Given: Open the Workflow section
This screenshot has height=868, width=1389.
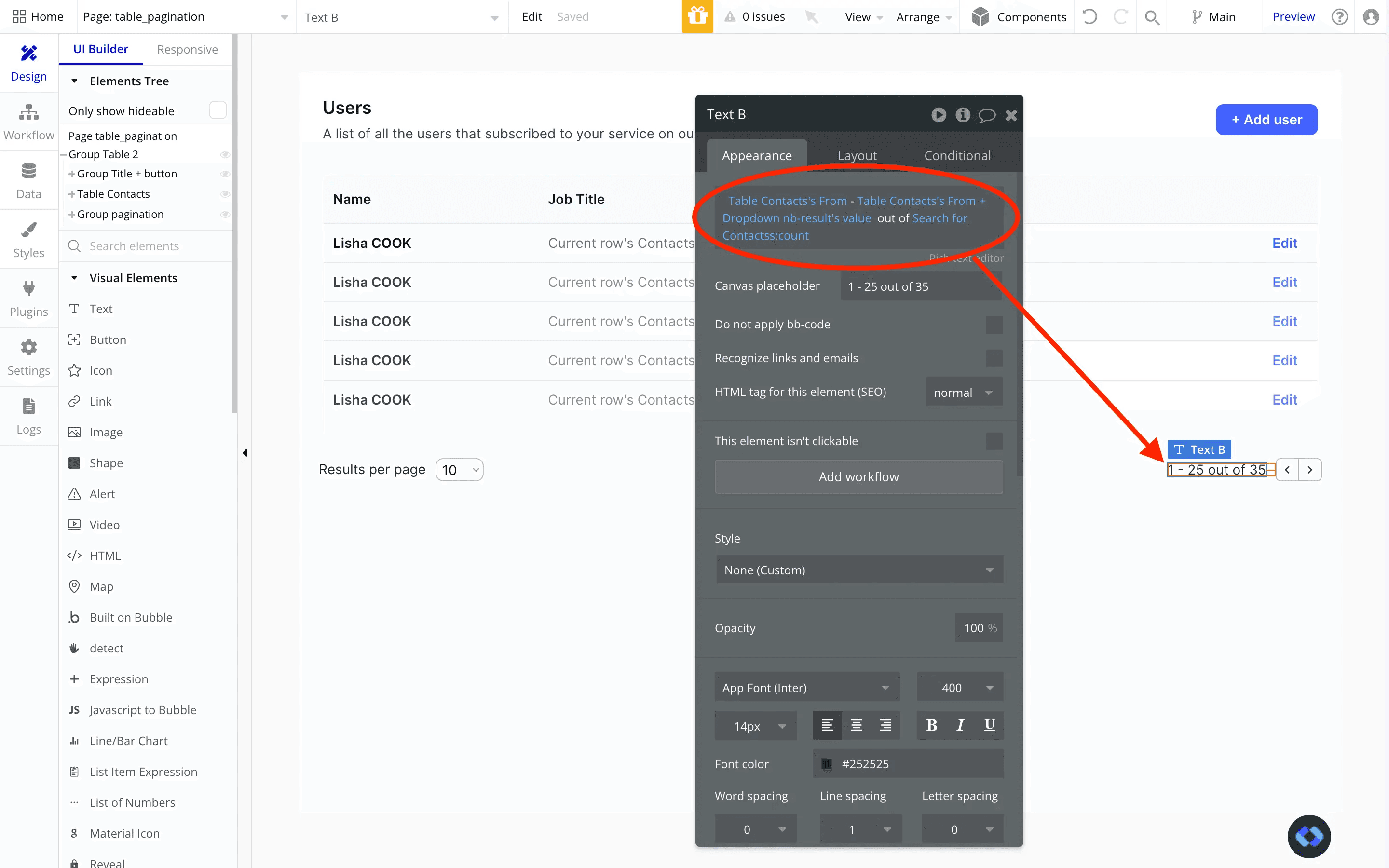Looking at the screenshot, I should (x=29, y=122).
